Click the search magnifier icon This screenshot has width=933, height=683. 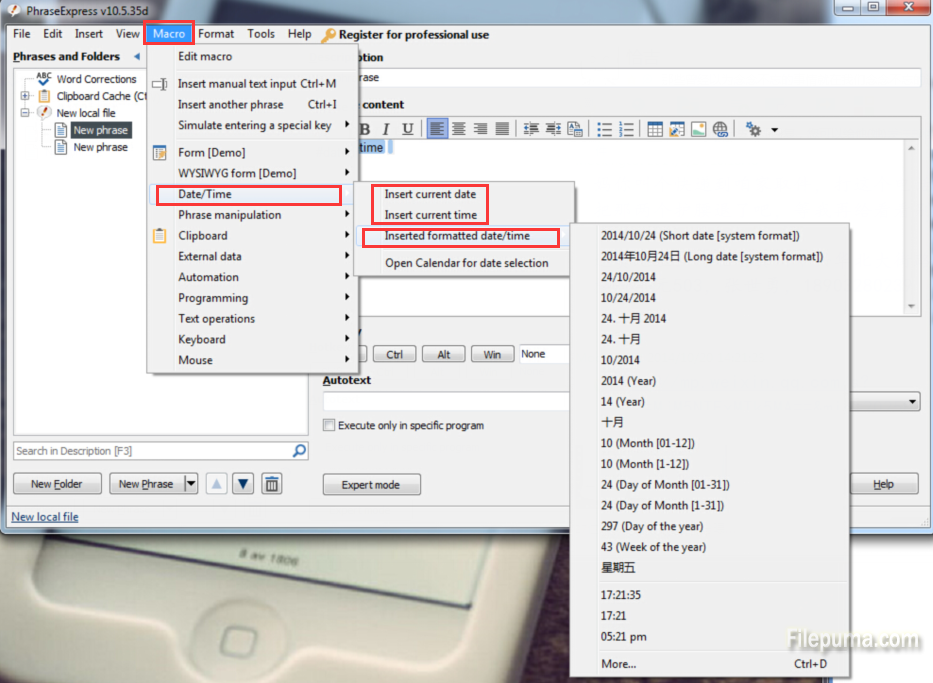tap(299, 451)
